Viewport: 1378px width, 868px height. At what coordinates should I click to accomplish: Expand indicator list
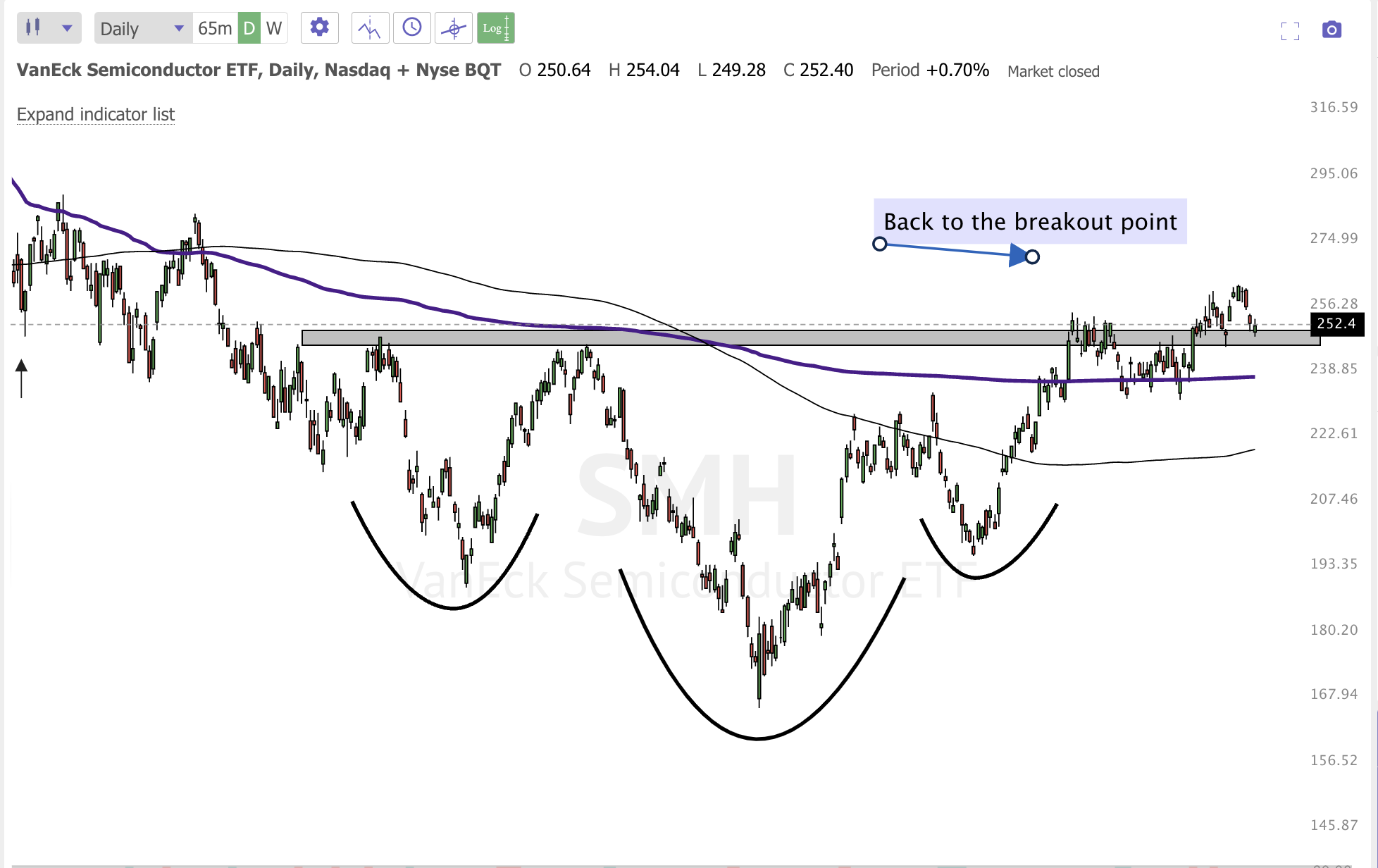[96, 114]
